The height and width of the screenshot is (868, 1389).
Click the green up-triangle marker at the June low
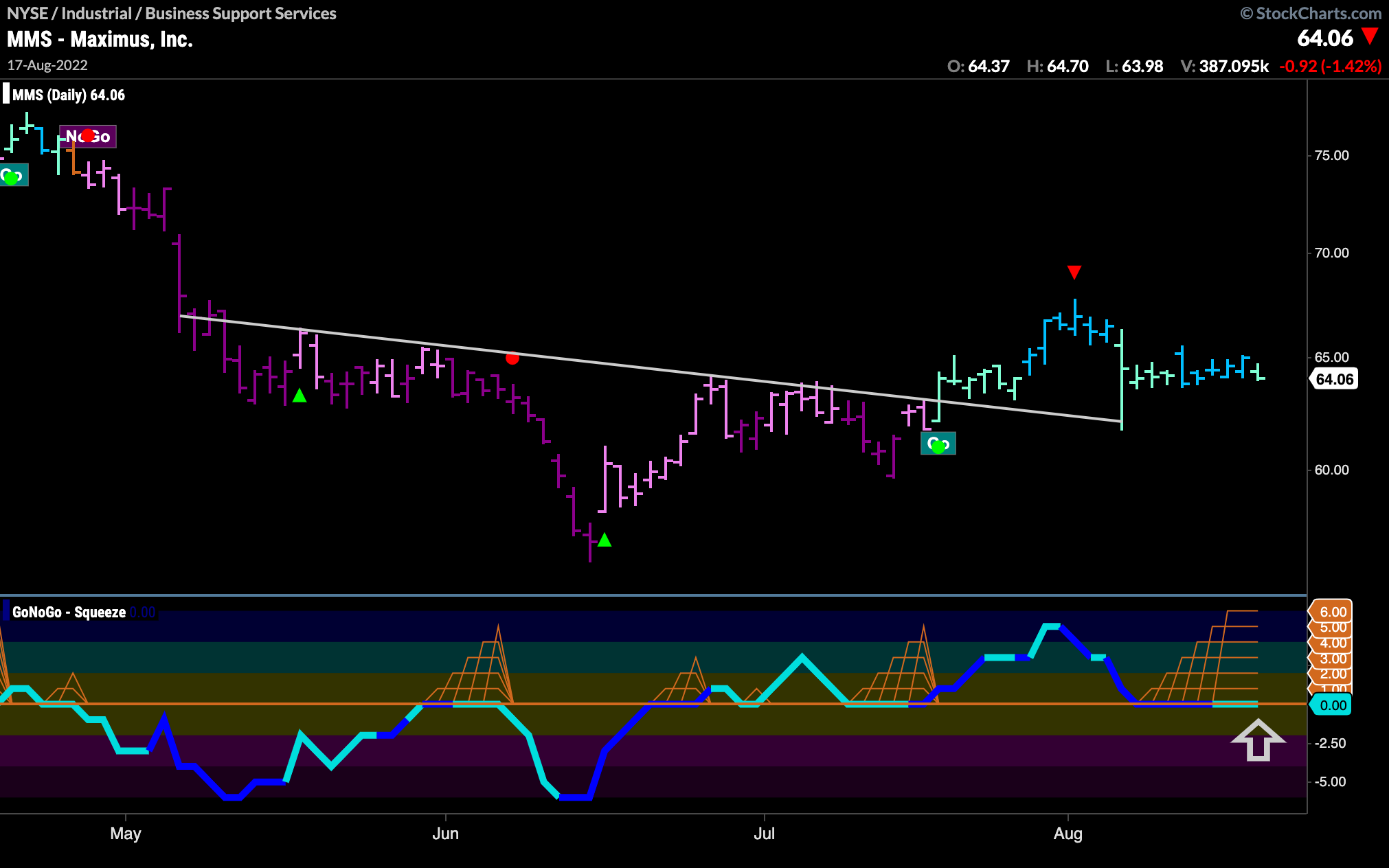605,540
